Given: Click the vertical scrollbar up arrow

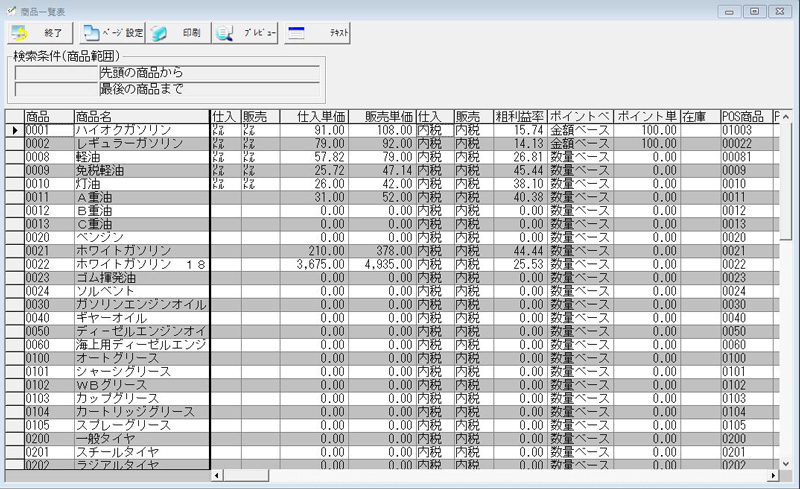Looking at the screenshot, I should point(786,117).
